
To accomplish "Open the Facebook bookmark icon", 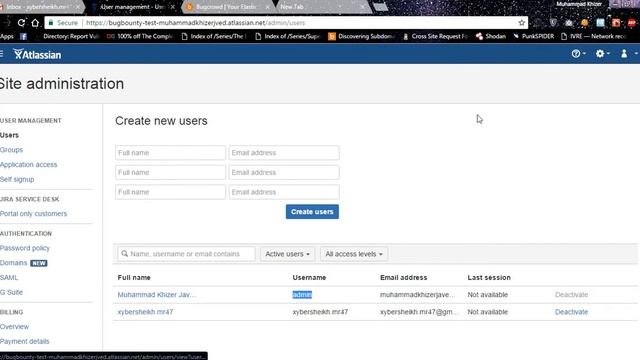I will (x=24, y=36).
